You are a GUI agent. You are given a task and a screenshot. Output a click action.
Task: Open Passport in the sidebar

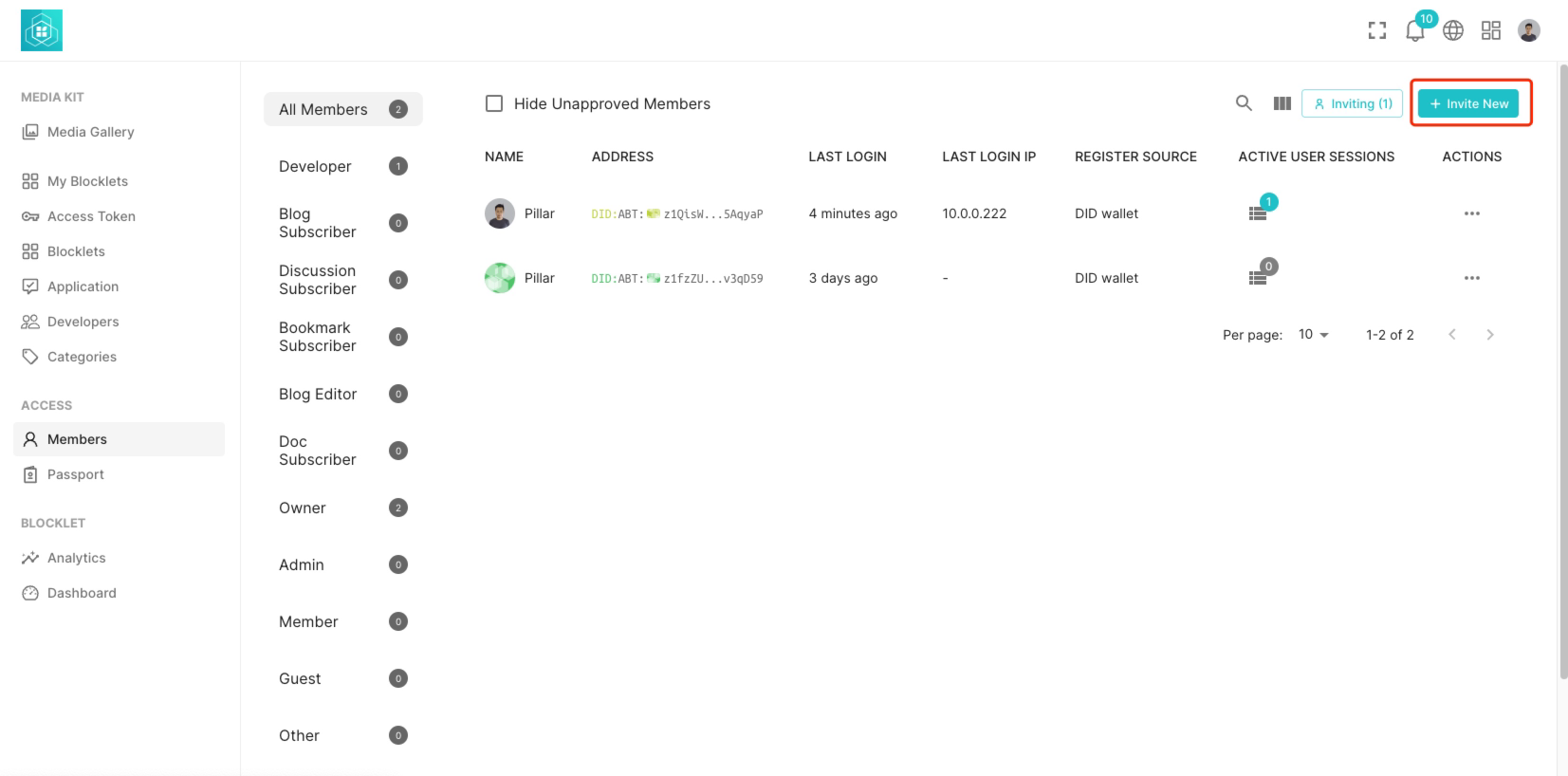tap(76, 474)
